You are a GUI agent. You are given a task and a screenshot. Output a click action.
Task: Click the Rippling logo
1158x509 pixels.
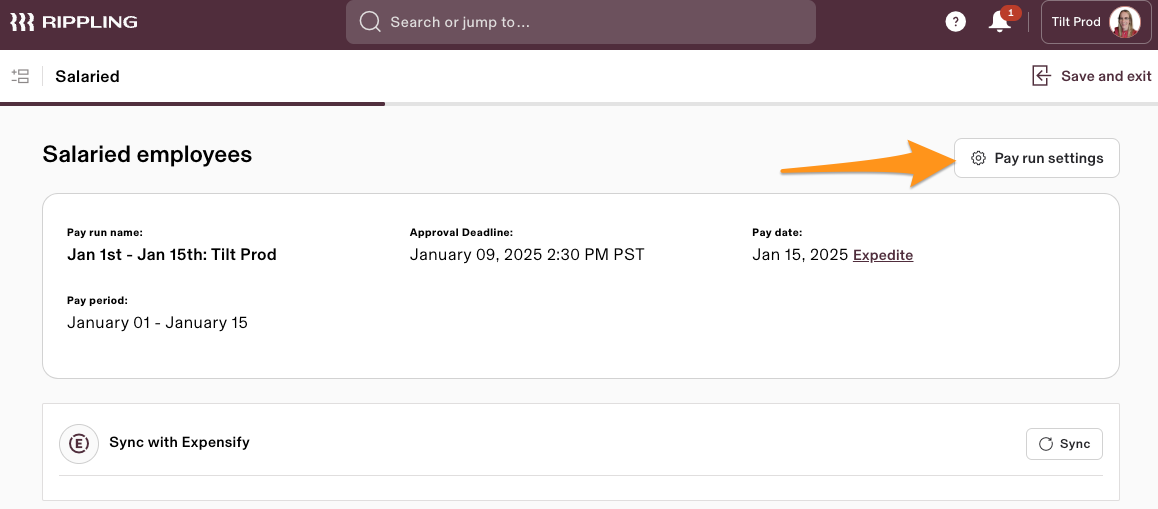click(74, 22)
